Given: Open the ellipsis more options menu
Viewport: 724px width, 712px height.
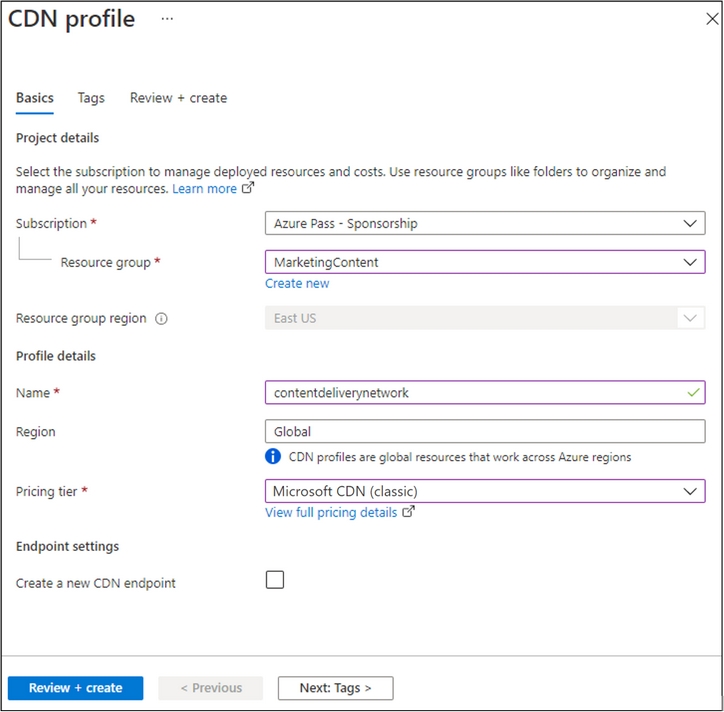Looking at the screenshot, I should [167, 19].
